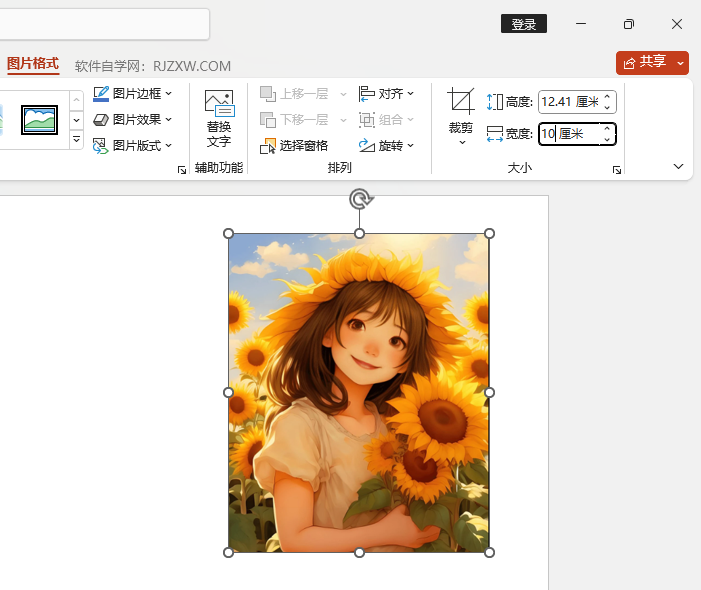Decrease width with the down stepper
Viewport: 701px width, 590px height.
[x=607, y=139]
